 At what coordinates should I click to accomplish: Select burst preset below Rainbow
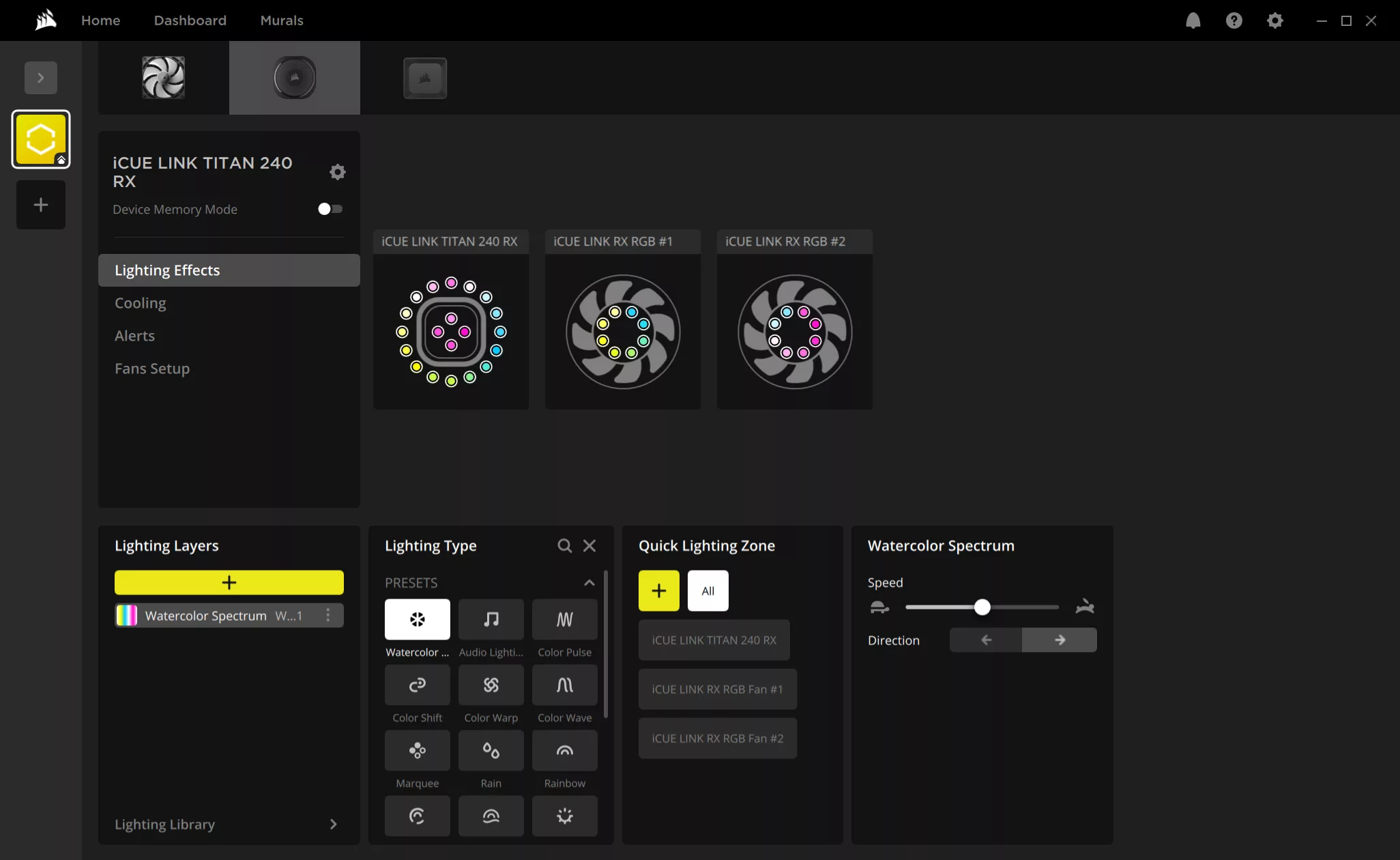[x=565, y=816]
